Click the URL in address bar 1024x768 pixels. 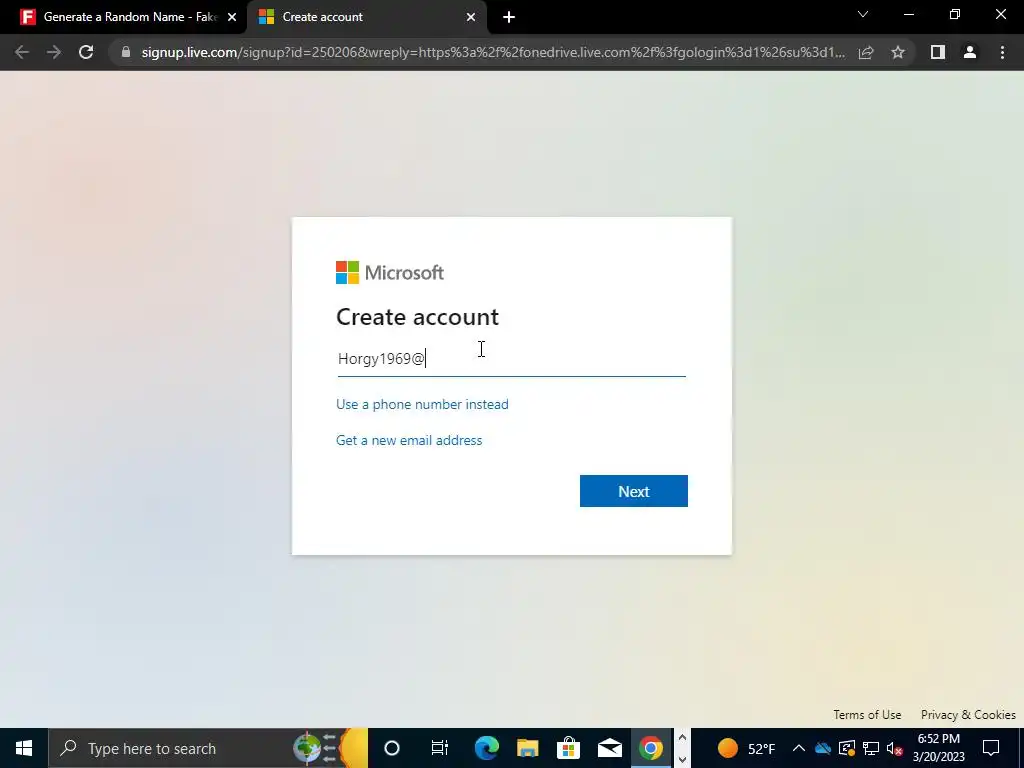[493, 52]
